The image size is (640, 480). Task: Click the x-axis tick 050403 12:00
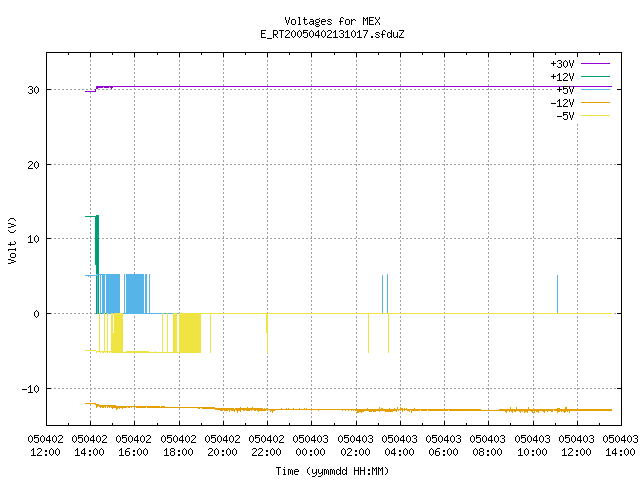click(x=577, y=446)
